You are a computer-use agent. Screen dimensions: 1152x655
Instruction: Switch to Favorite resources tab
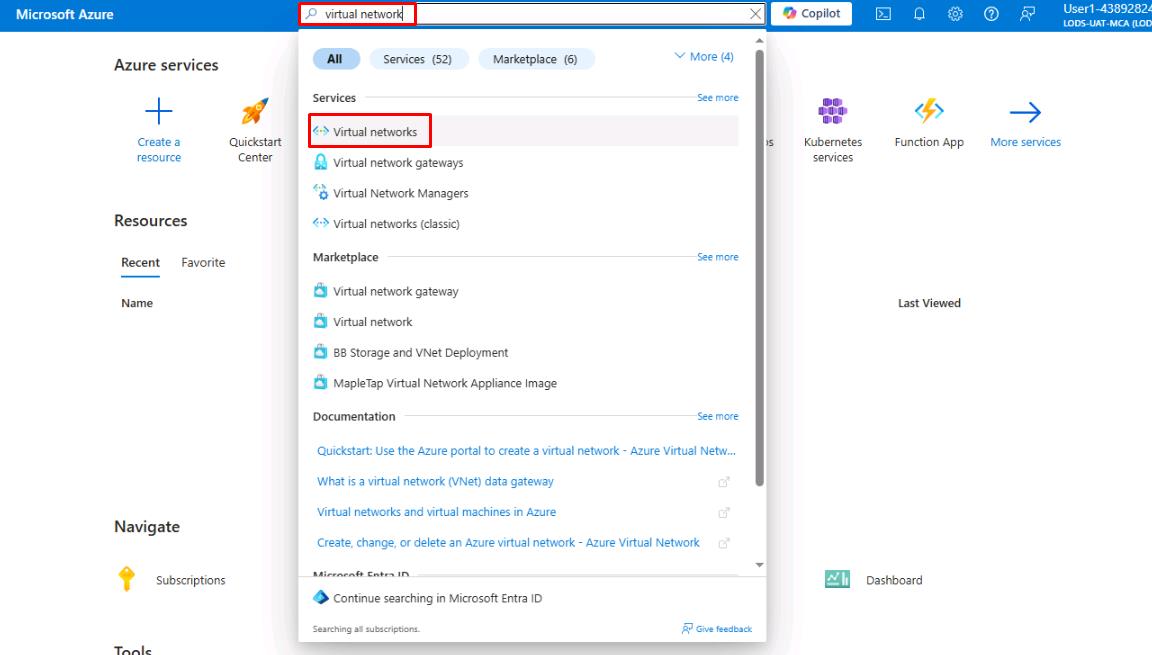(204, 263)
